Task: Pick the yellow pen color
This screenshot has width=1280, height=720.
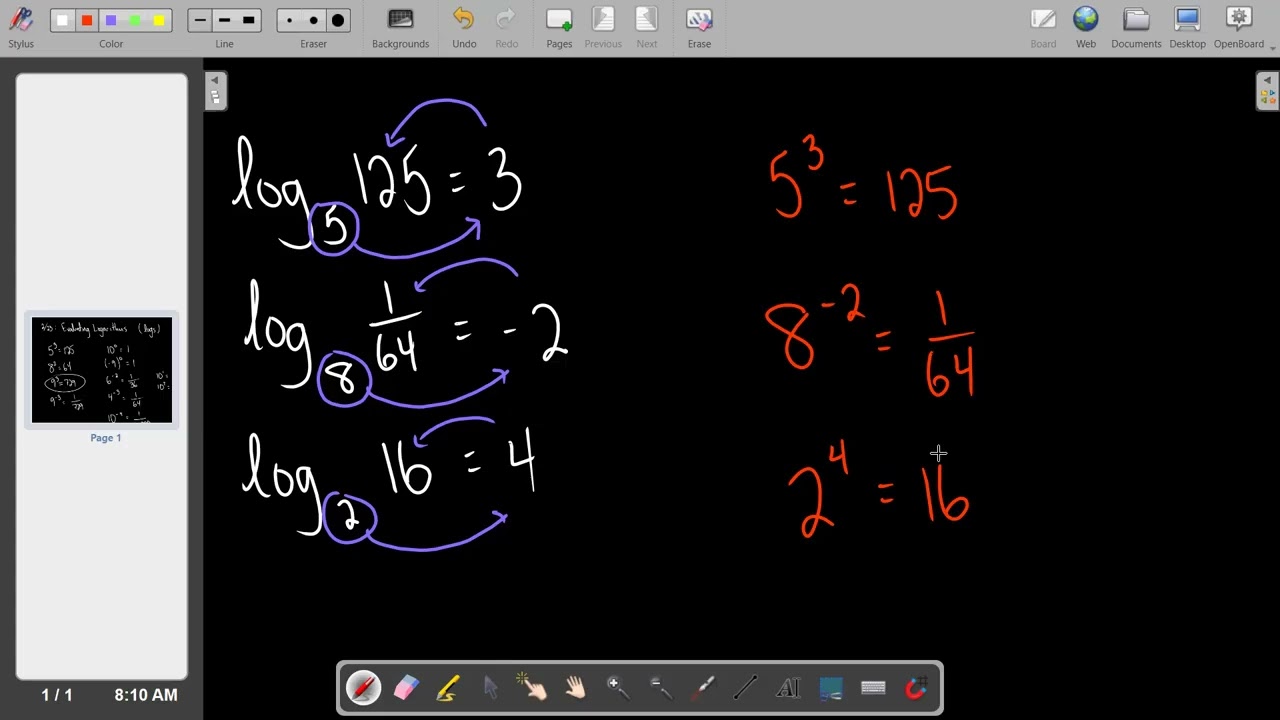Action: (159, 20)
